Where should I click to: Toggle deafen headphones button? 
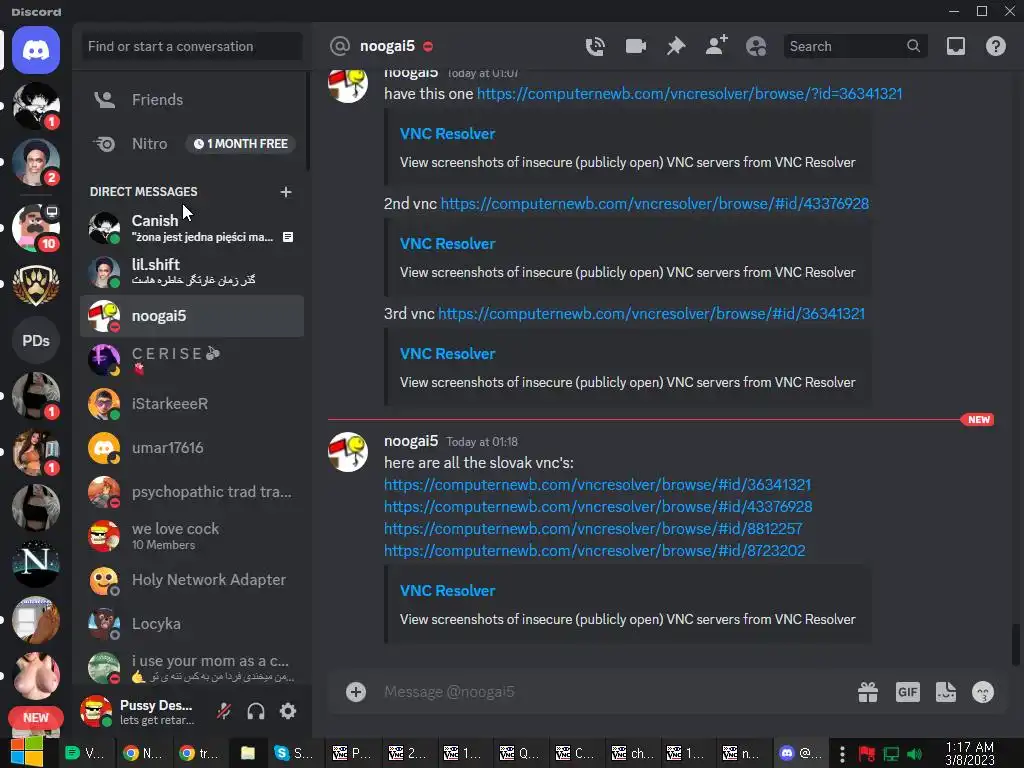tap(256, 711)
